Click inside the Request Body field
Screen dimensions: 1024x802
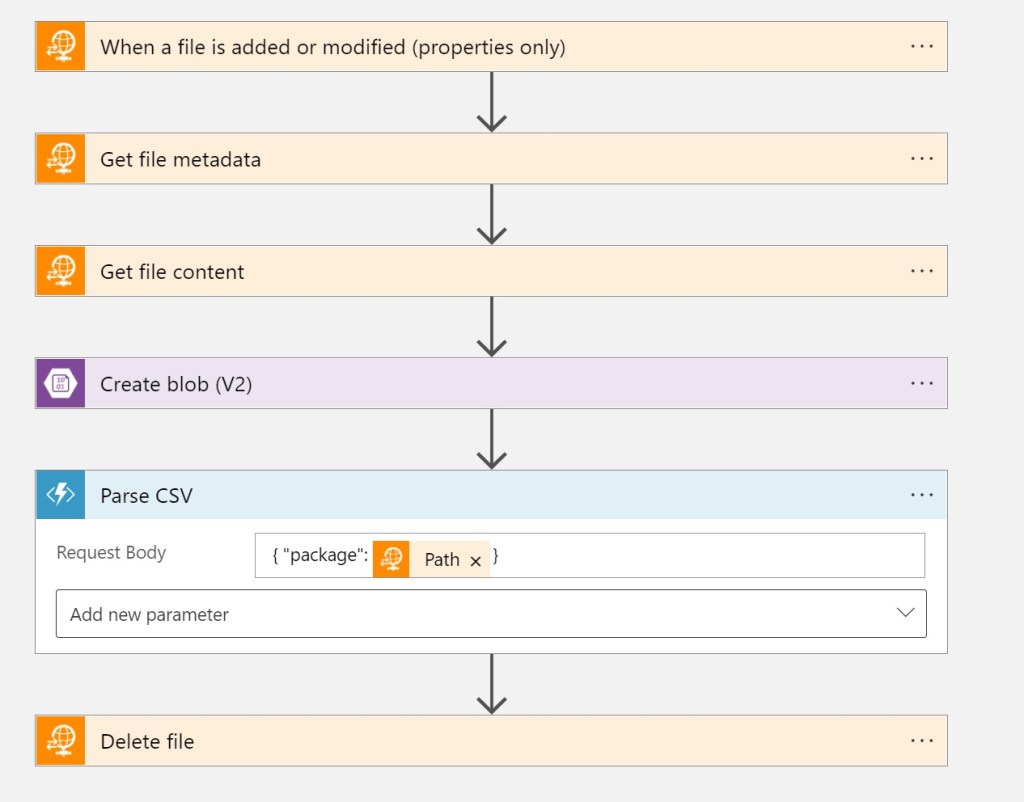(700, 557)
